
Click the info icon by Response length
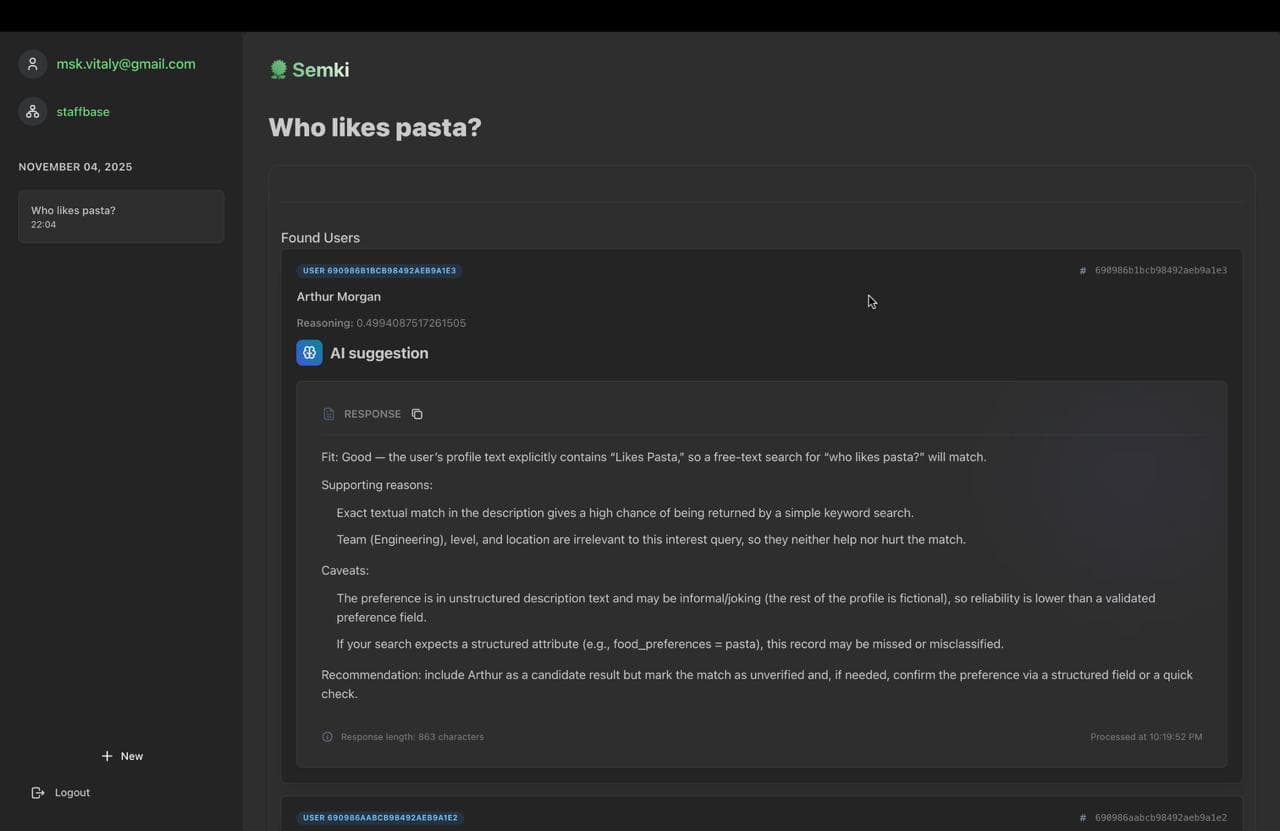327,737
